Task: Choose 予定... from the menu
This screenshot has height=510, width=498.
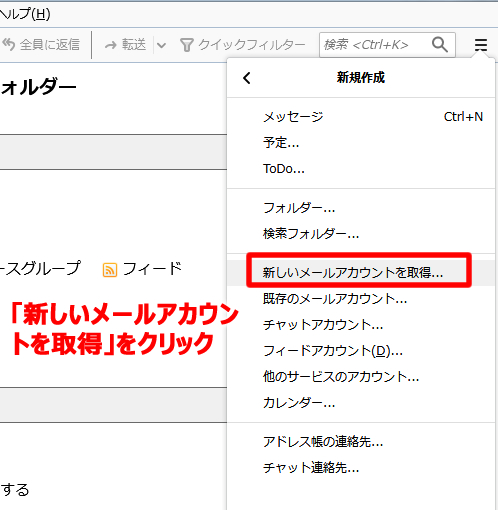Action: point(361,143)
